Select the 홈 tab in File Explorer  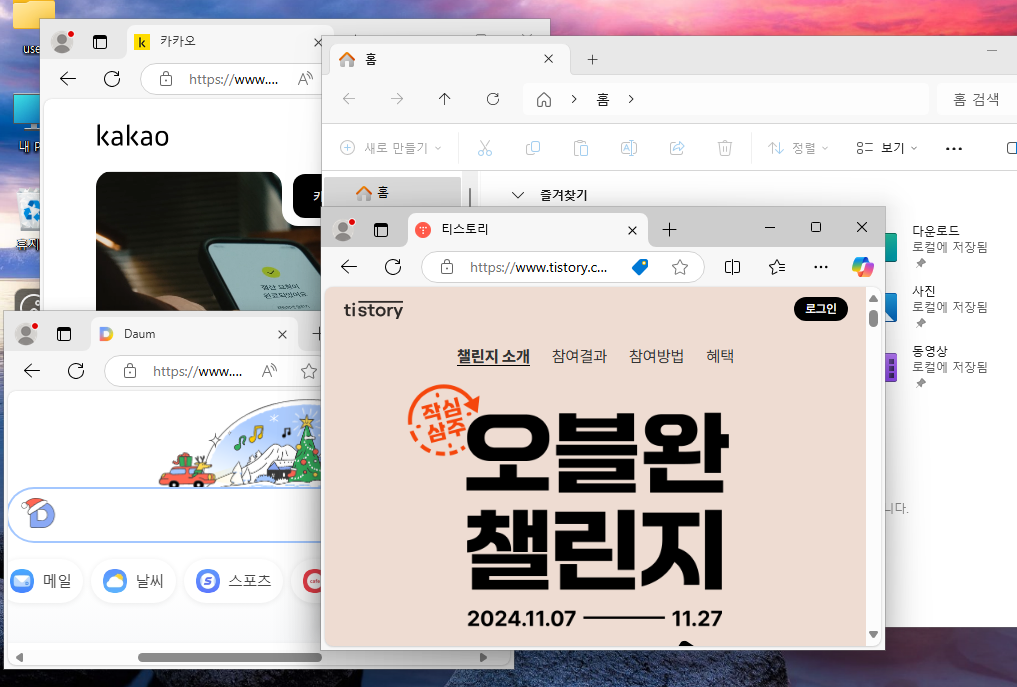448,60
